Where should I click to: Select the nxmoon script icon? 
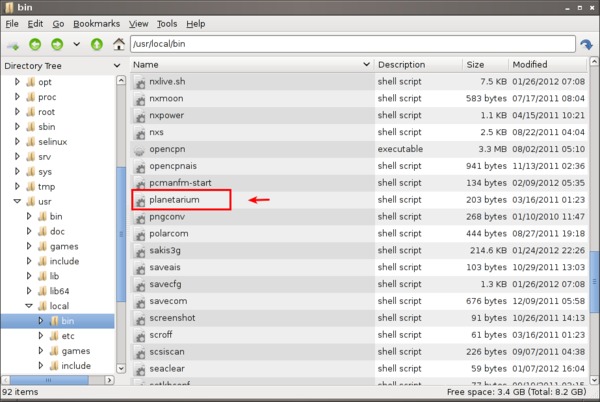(140, 99)
